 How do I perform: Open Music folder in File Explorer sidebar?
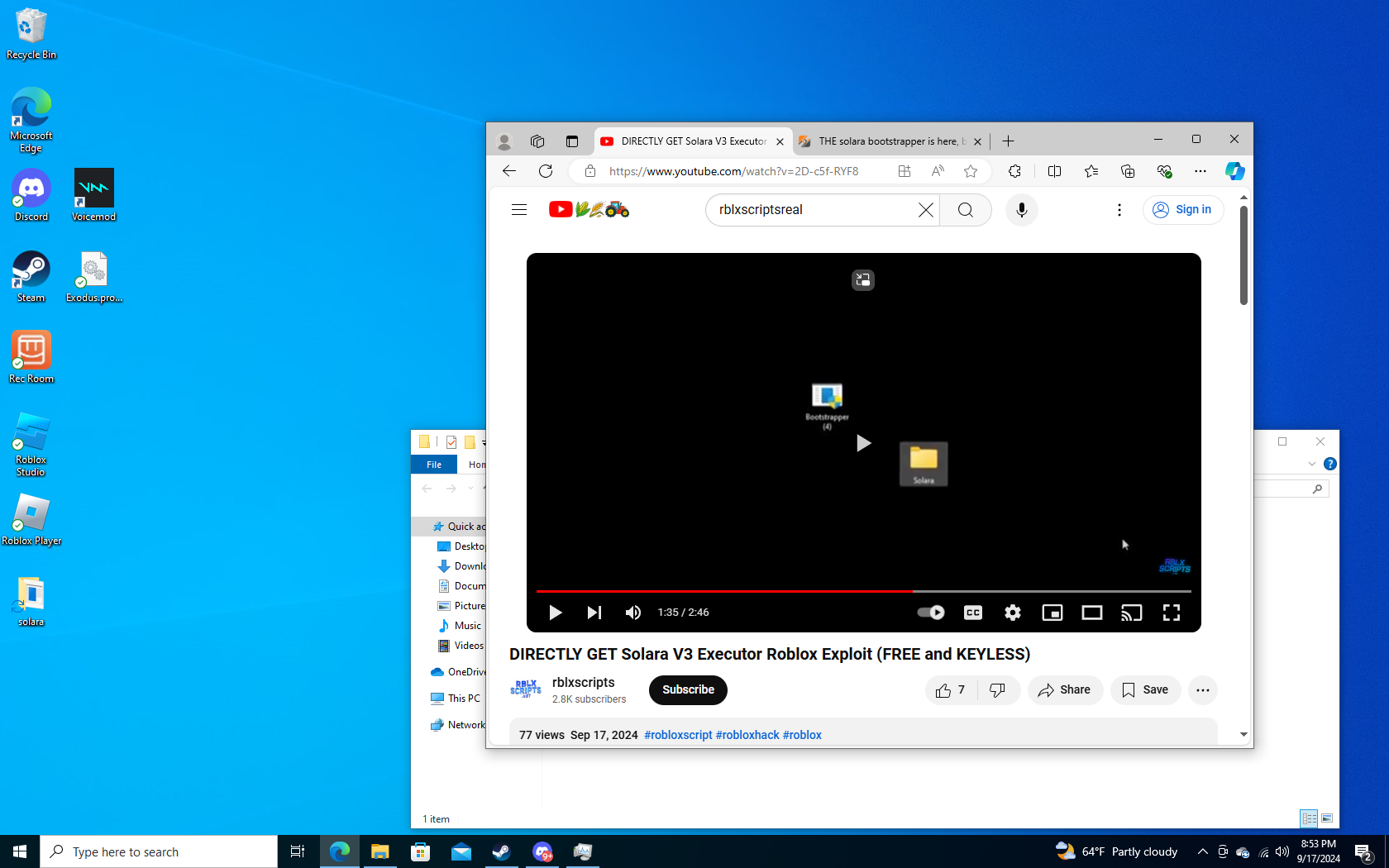pos(461,626)
